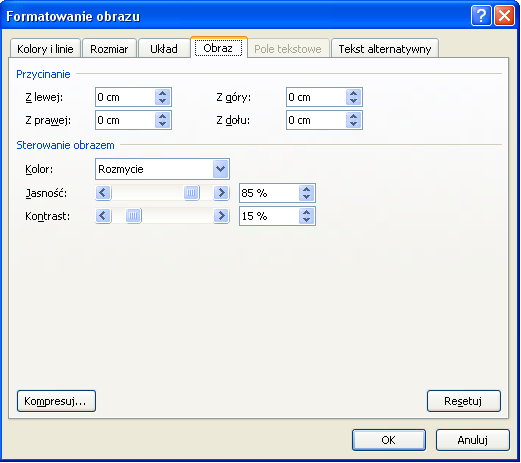Screen dimensions: 521x463
Task: Decrease the 15 % contrast value spinner
Action: [x=307, y=220]
